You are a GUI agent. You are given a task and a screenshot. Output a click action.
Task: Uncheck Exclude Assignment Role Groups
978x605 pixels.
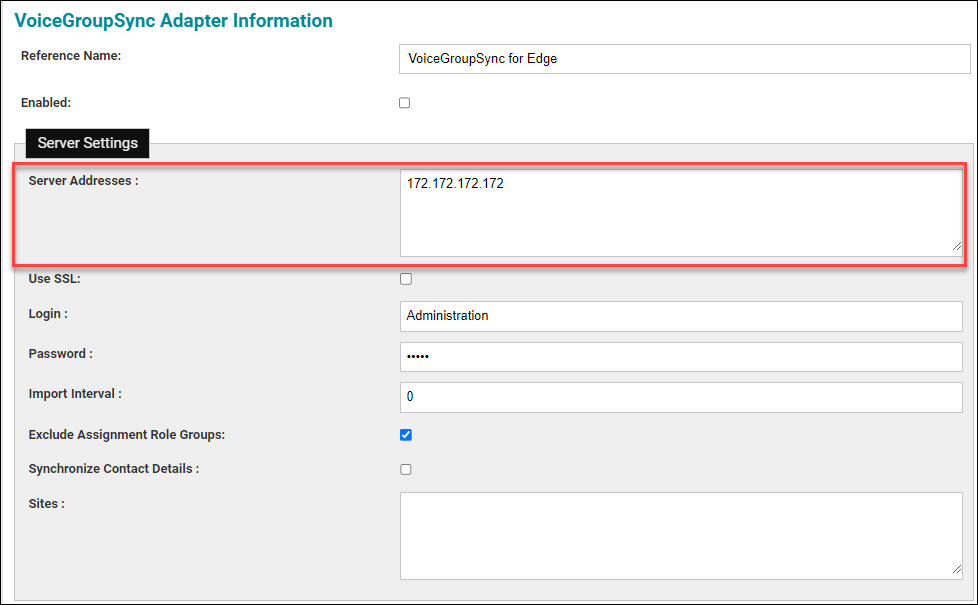pyautogui.click(x=405, y=434)
